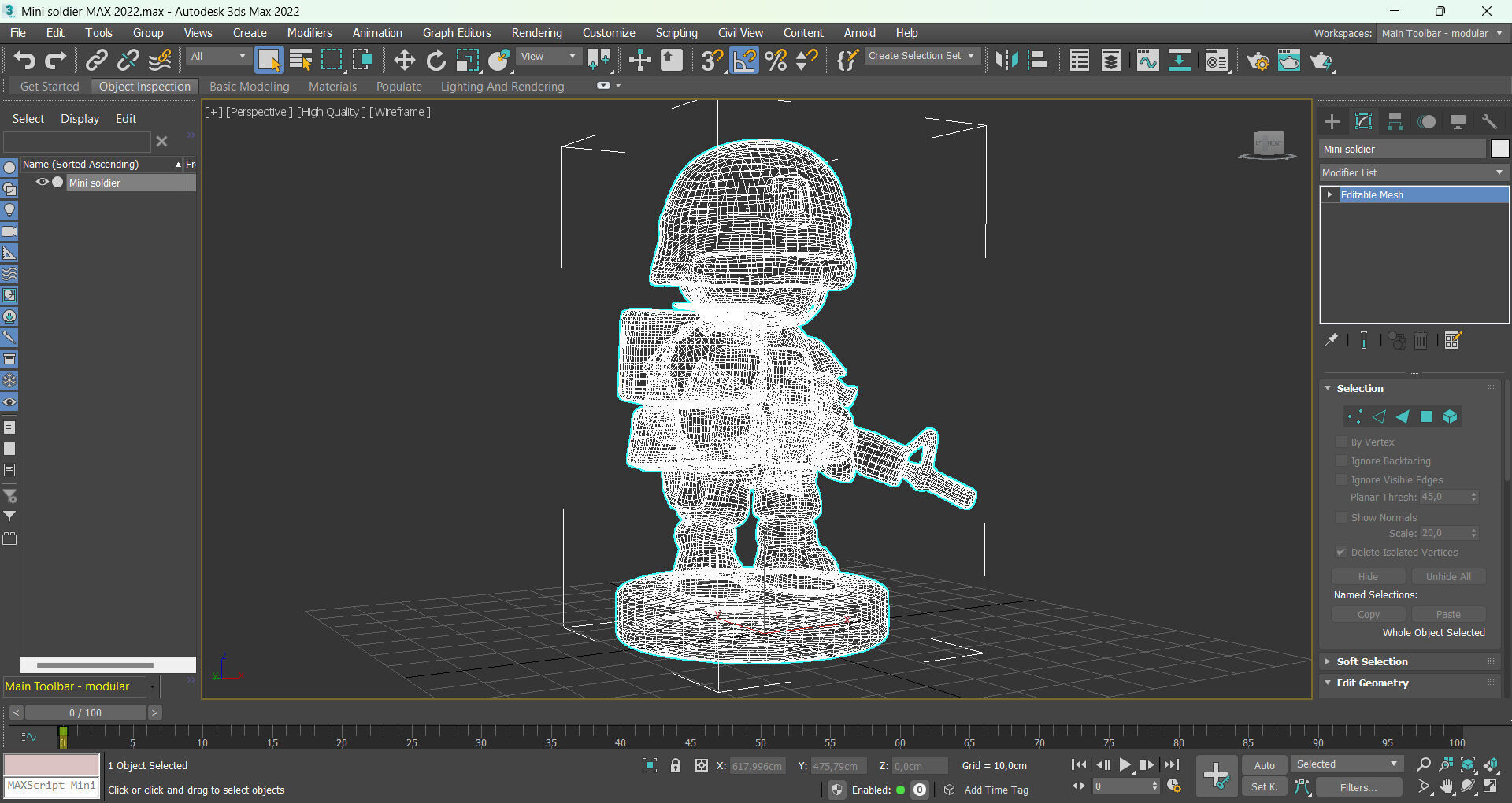
Task: Activate the Select Object tool
Action: pyautogui.click(x=269, y=61)
